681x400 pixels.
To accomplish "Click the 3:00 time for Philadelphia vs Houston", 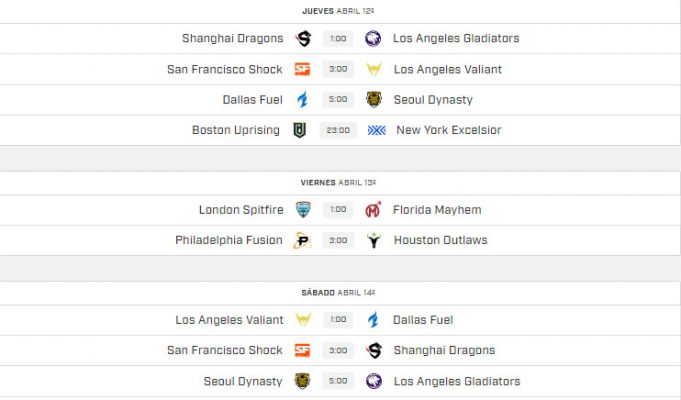I will (x=338, y=241).
